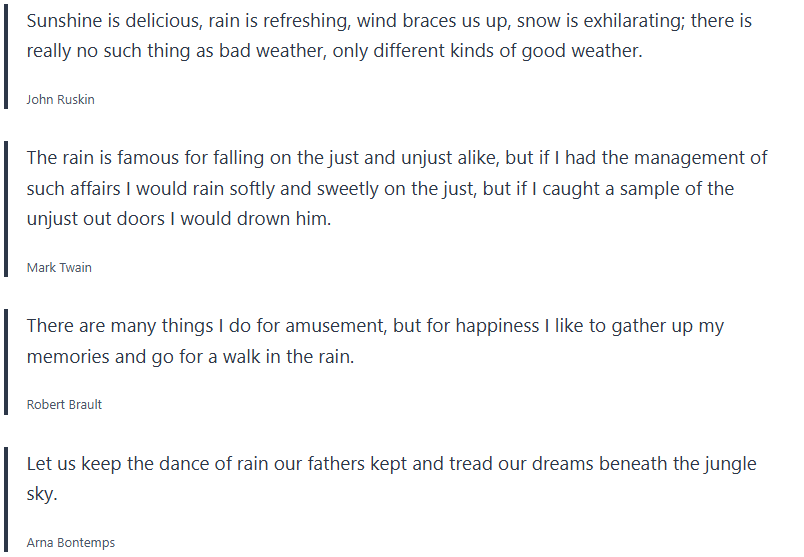Click the word "sky" in last quote
This screenshot has height=557, width=804.
click(x=40, y=494)
